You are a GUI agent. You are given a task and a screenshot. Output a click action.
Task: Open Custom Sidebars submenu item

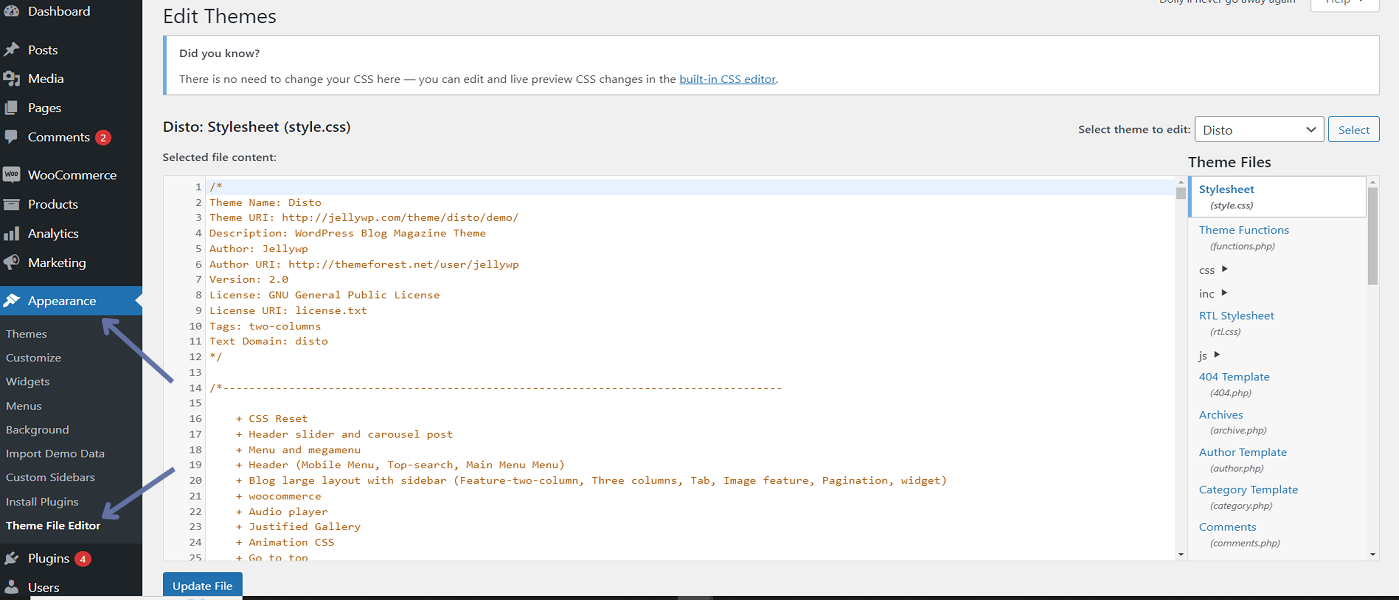[x=51, y=478]
